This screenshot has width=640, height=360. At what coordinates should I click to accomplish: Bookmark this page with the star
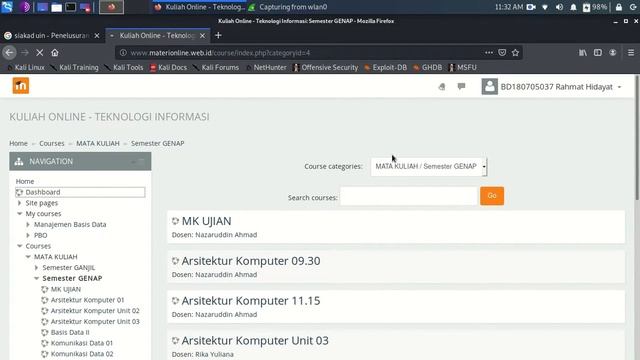[516, 53]
